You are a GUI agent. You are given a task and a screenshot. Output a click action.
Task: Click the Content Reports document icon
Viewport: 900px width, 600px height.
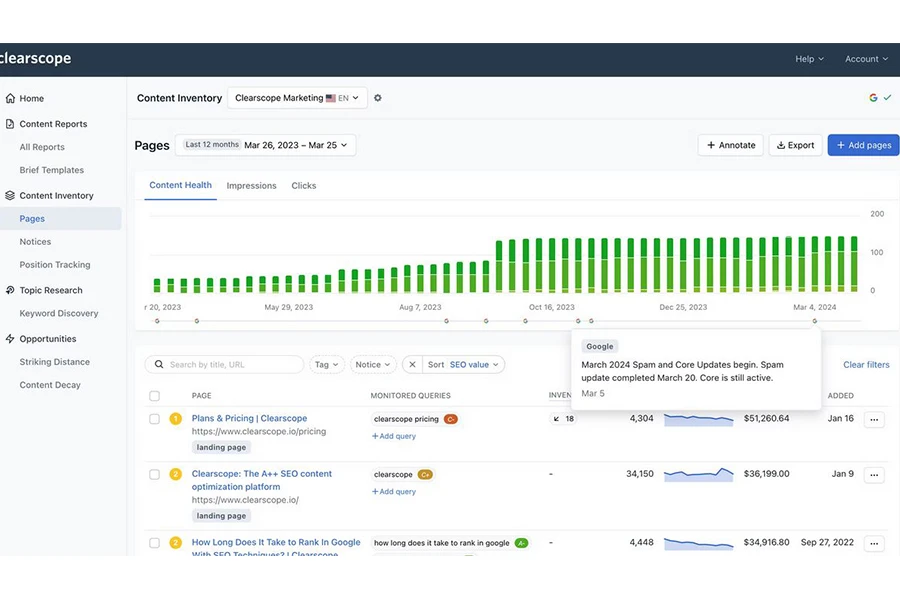coord(10,123)
